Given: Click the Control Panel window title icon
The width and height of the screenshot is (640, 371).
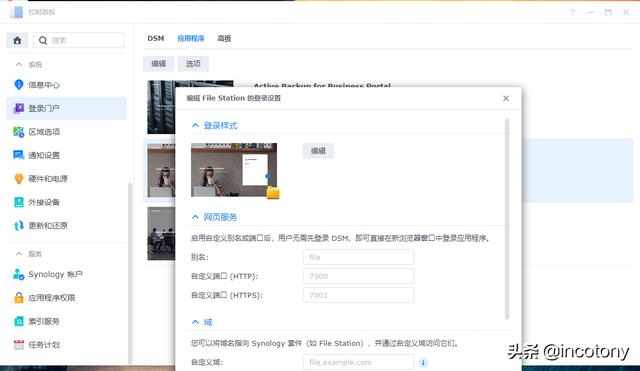Looking at the screenshot, I should 16,12.
